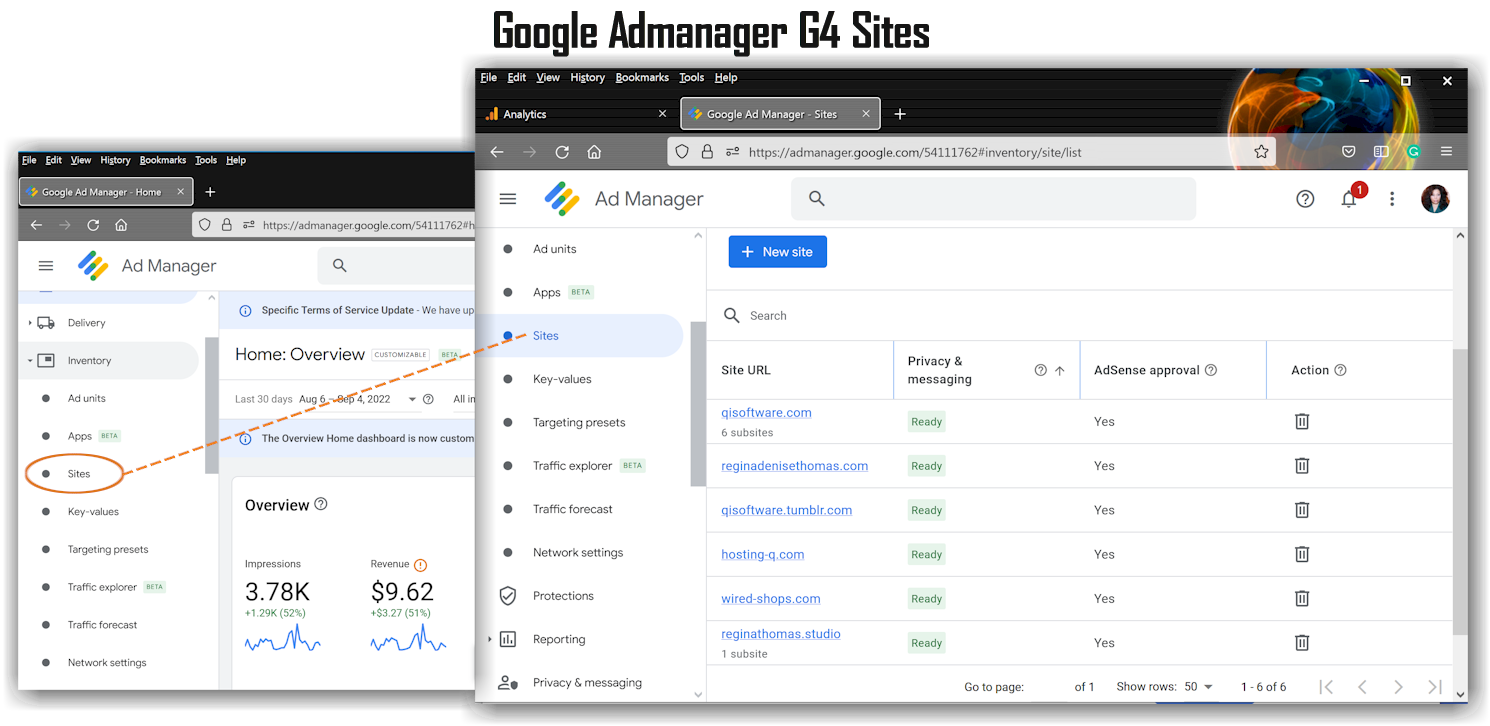This screenshot has height=726, width=1490.
Task: Open the wired-shops.com link
Action: [x=770, y=598]
